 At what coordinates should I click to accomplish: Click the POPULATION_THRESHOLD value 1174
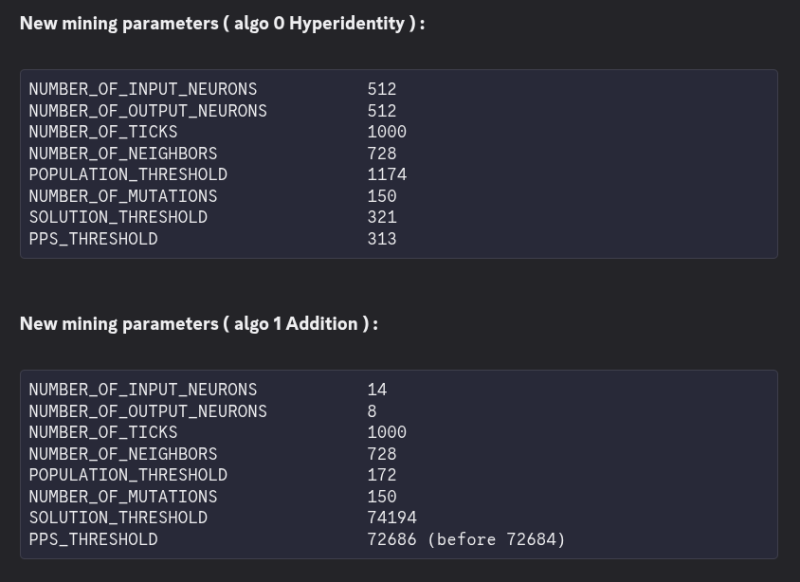point(387,175)
